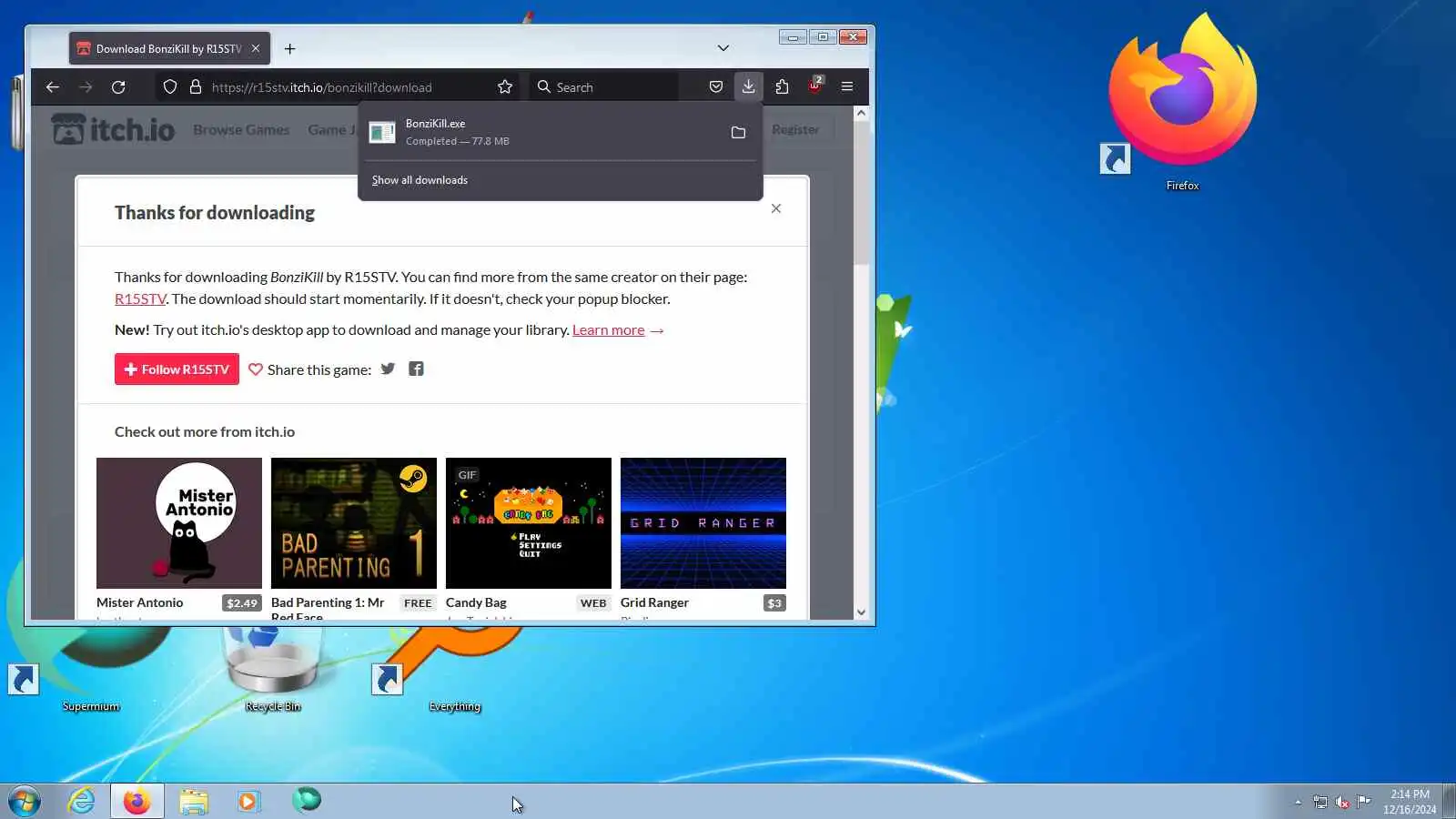Share this game on Twitter
Image resolution: width=1456 pixels, height=819 pixels.
pos(389,369)
